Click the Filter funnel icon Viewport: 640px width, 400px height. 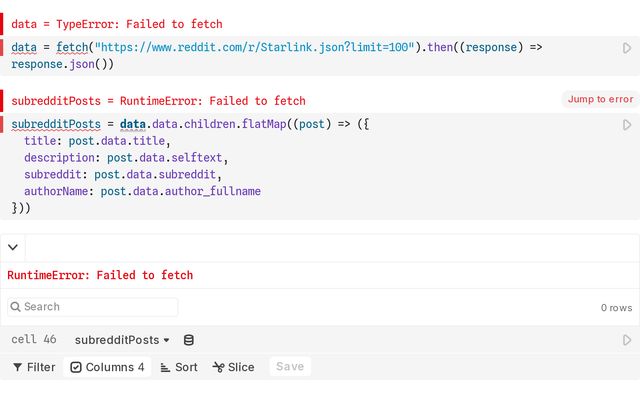click(18, 367)
